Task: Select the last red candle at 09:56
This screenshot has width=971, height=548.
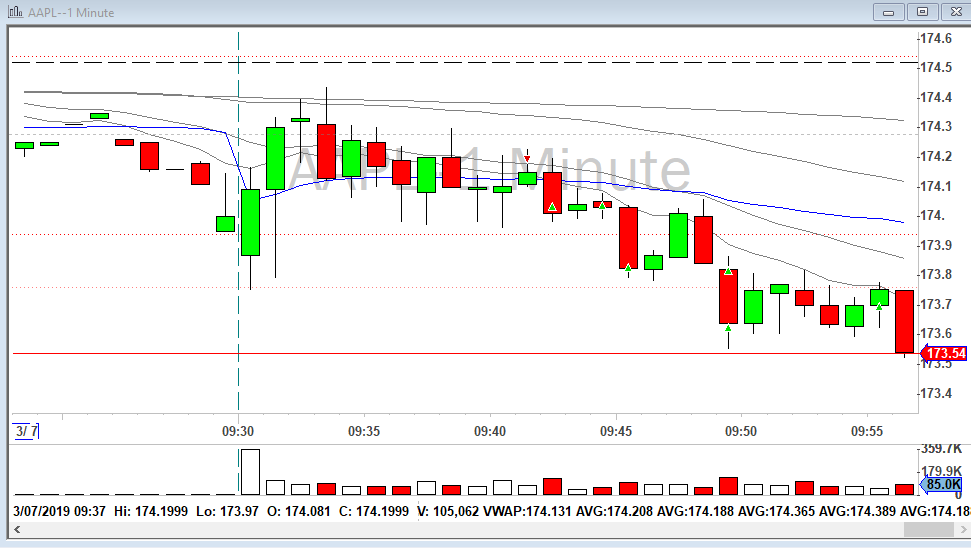Action: pyautogui.click(x=904, y=320)
